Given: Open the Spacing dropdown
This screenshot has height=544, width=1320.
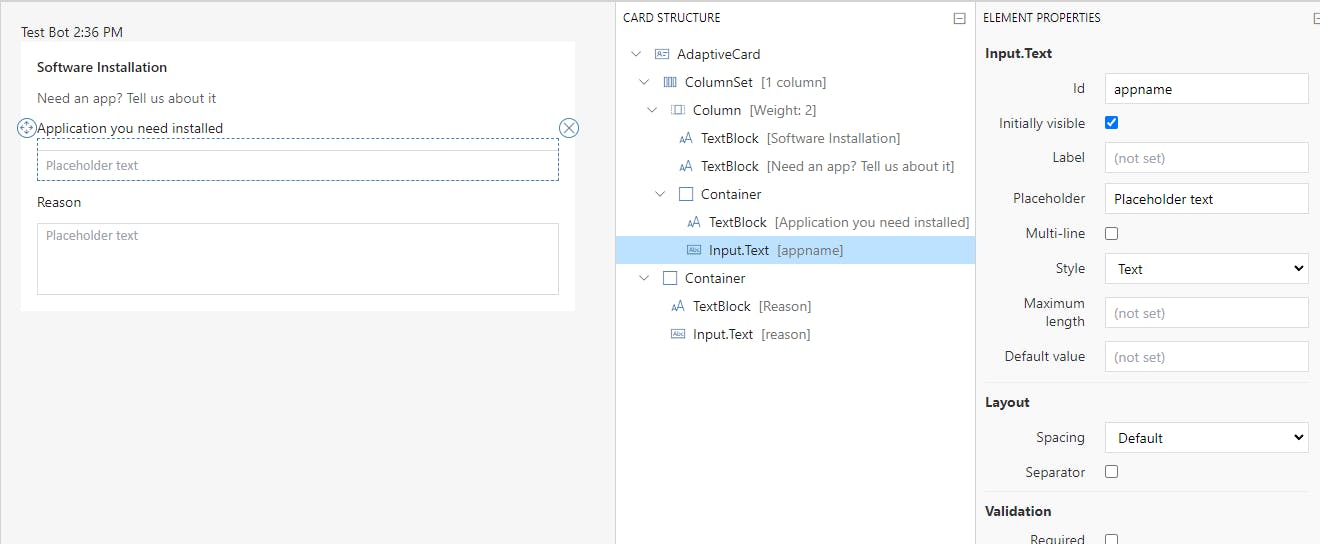Looking at the screenshot, I should point(1206,438).
